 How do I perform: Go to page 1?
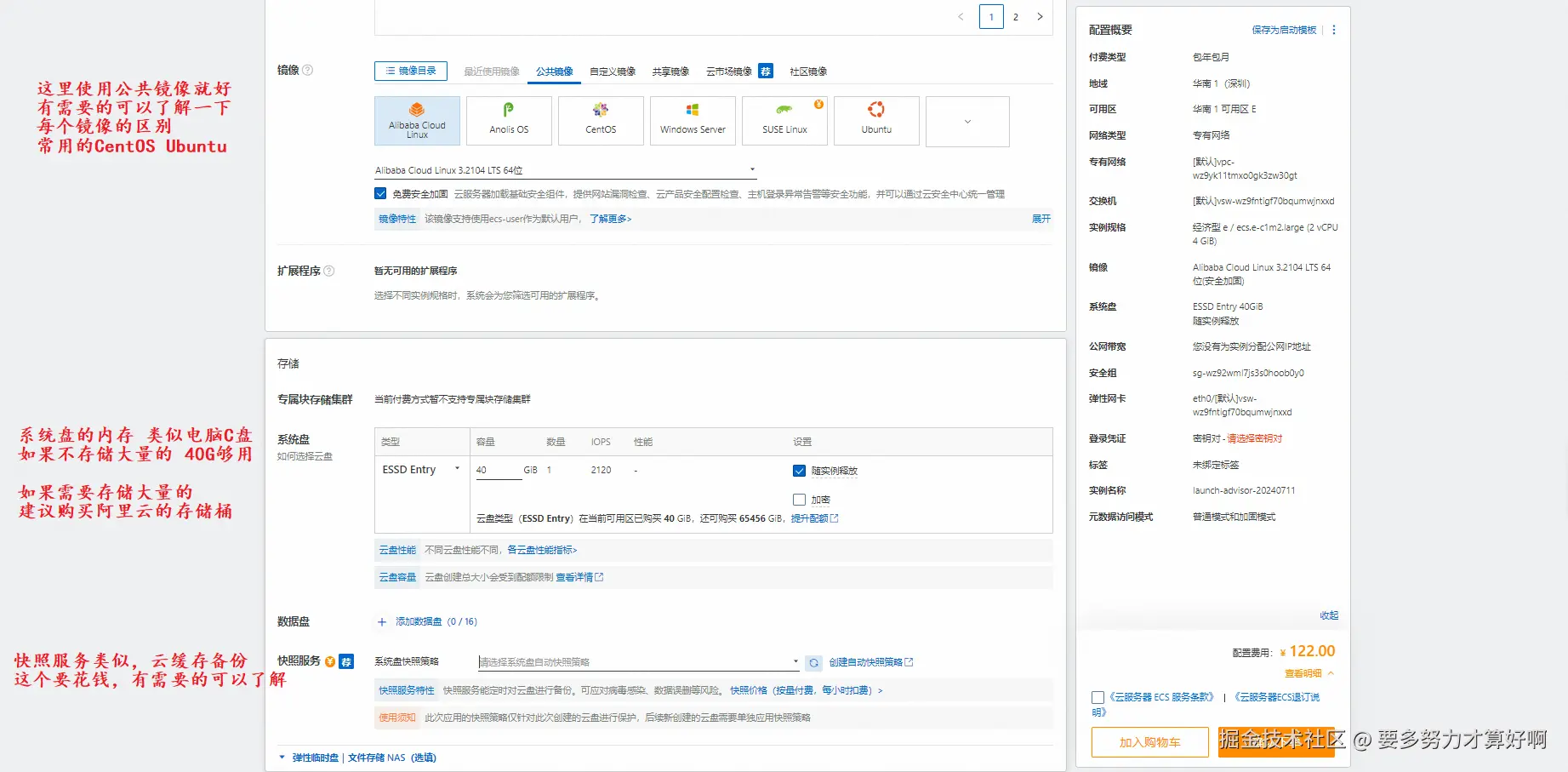pos(991,17)
